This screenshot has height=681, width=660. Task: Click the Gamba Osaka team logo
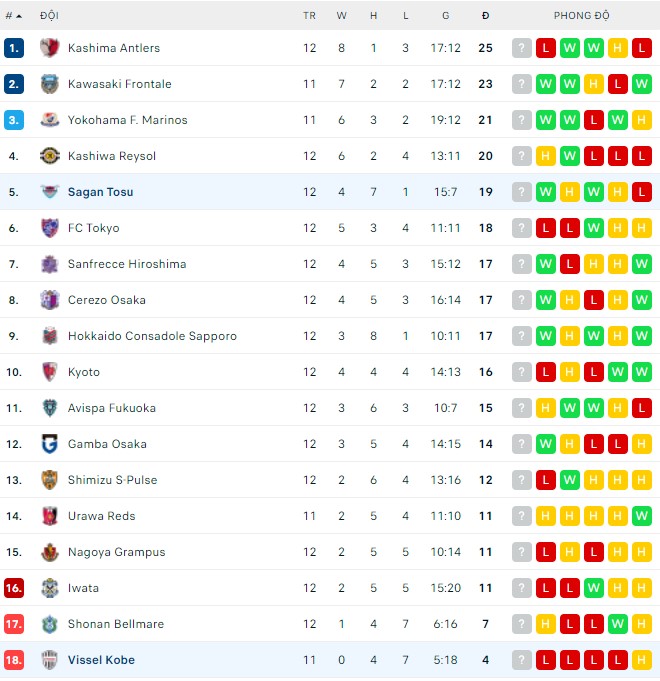point(50,444)
